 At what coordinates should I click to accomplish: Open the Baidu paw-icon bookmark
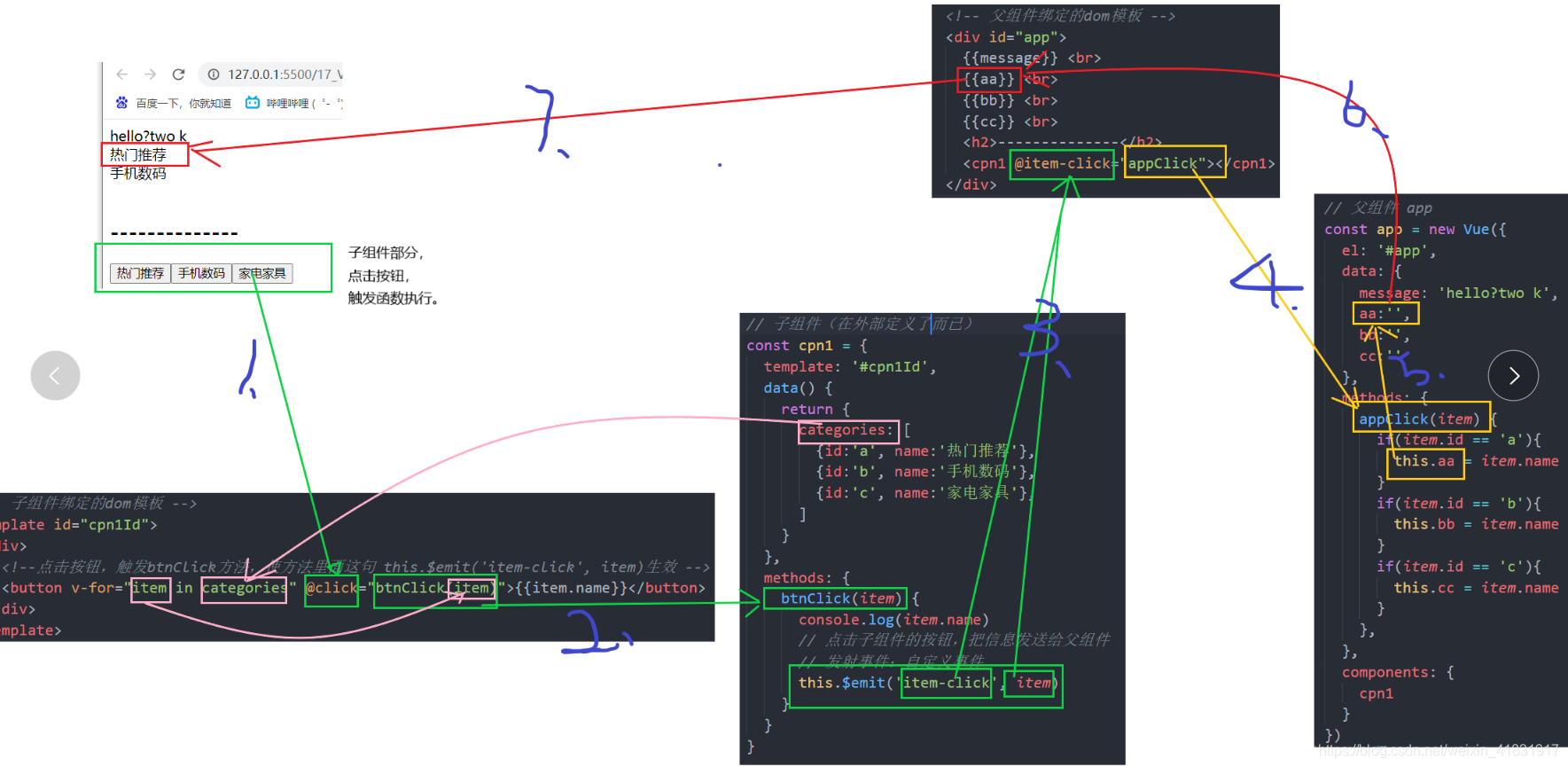pyautogui.click(x=121, y=103)
